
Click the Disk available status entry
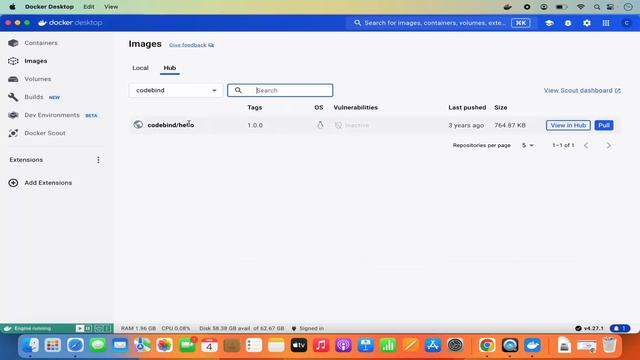[x=242, y=328]
